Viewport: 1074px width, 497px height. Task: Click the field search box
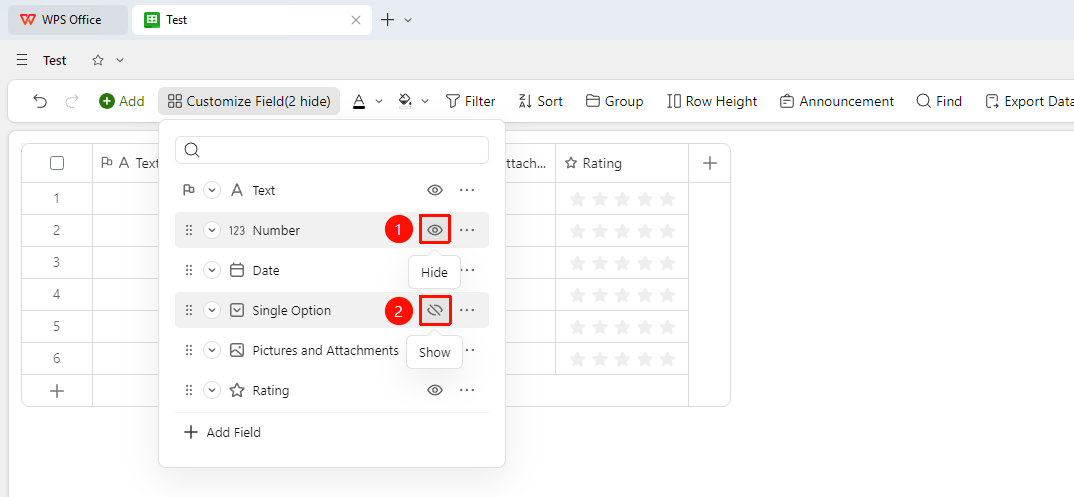pyautogui.click(x=332, y=150)
